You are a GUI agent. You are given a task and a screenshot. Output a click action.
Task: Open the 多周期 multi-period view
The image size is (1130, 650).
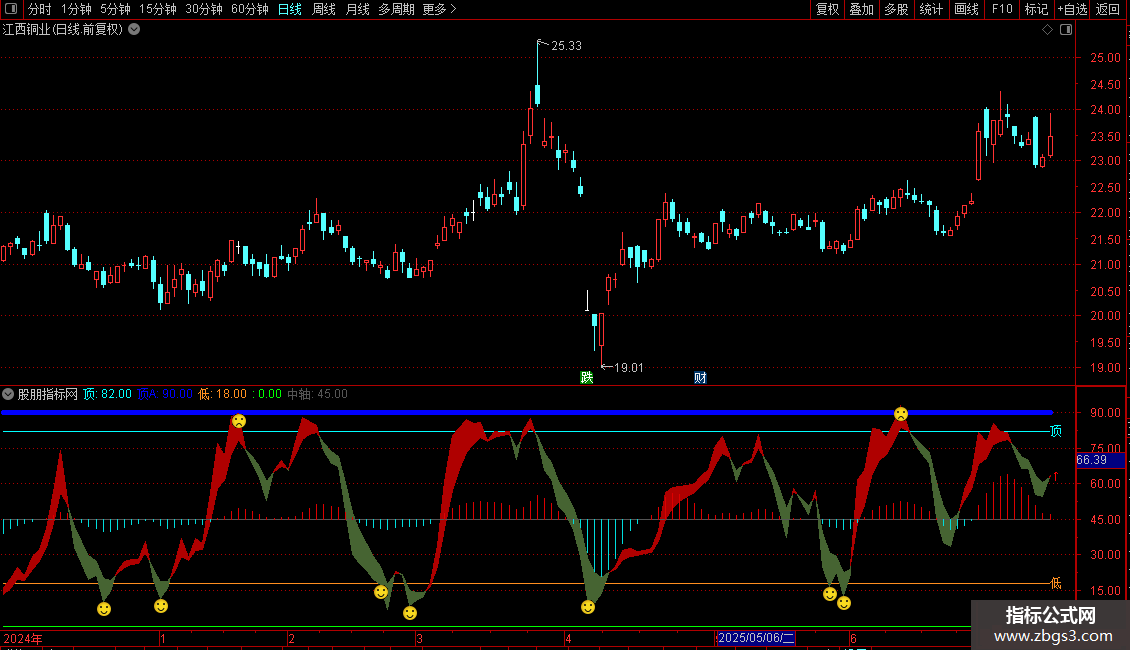point(396,9)
